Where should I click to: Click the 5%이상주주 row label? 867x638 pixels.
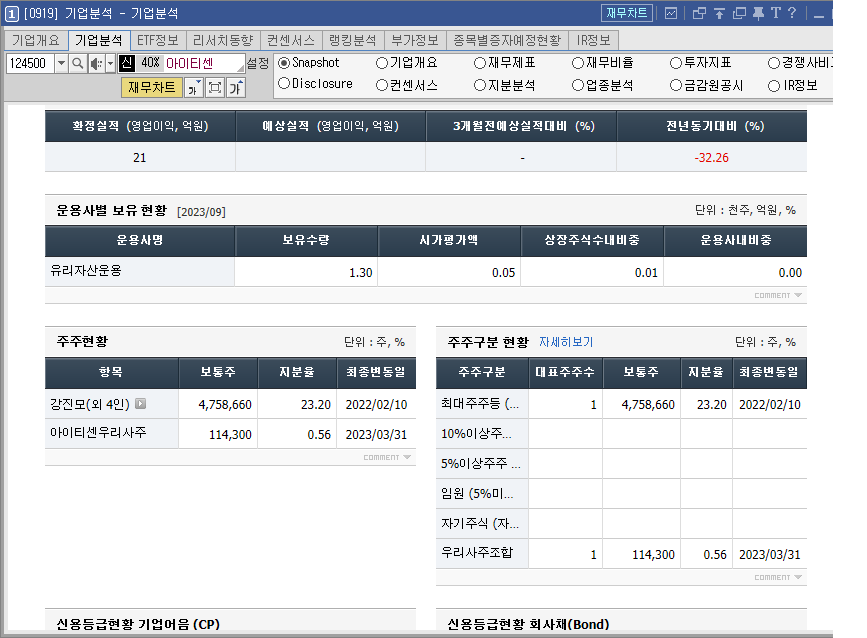click(480, 463)
